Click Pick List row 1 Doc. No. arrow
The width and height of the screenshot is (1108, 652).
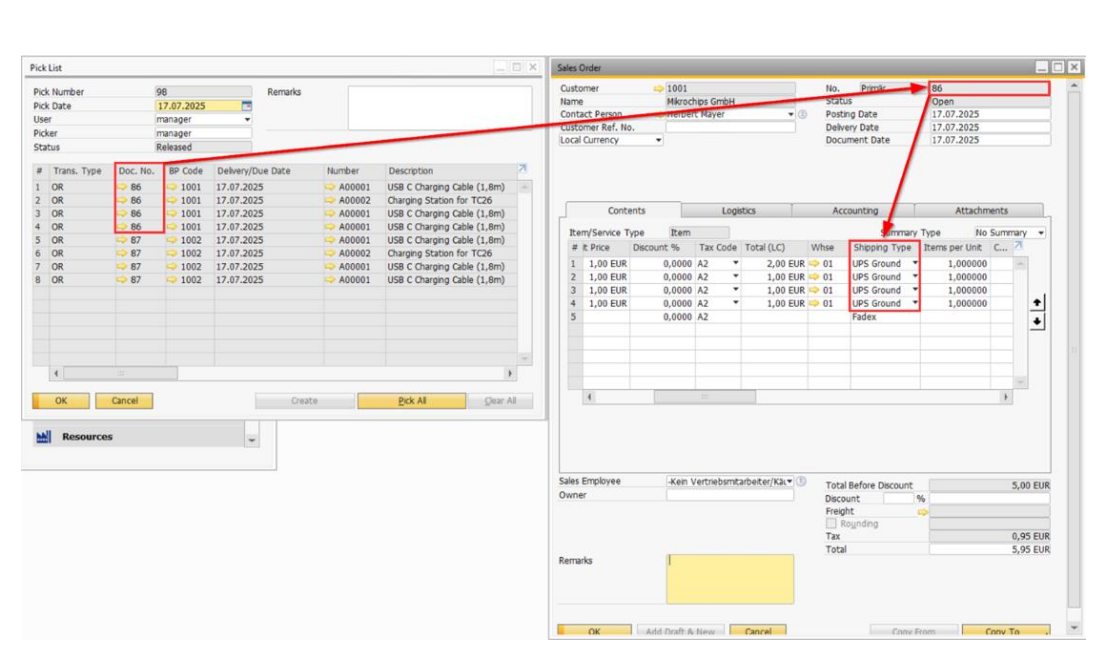(x=123, y=187)
